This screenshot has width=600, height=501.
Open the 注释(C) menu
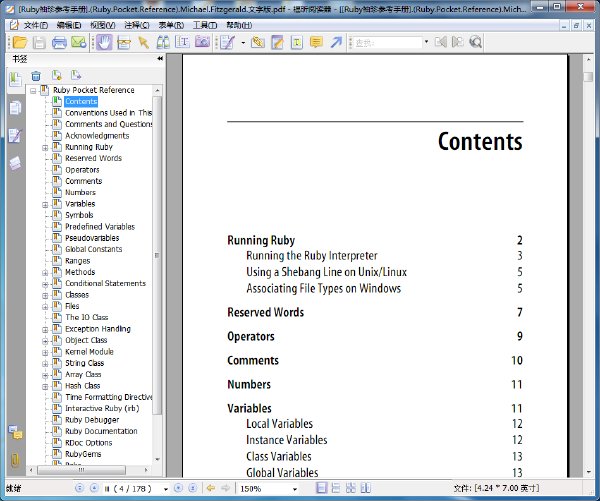tap(137, 25)
